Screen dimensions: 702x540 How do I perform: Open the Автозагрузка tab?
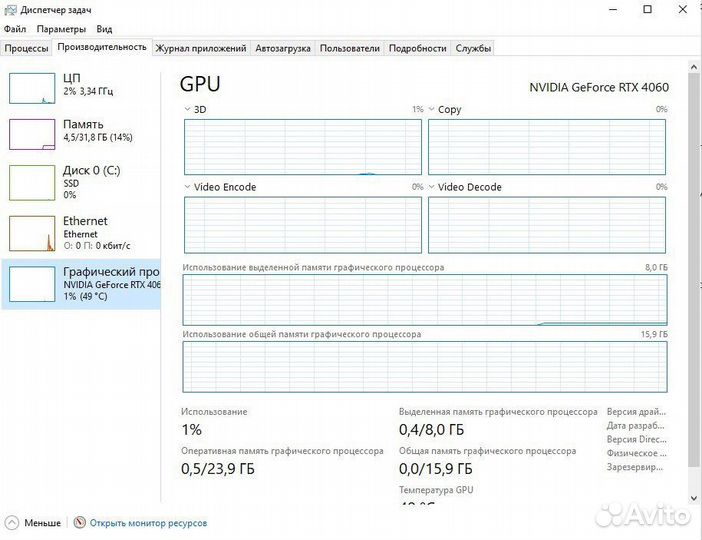283,48
